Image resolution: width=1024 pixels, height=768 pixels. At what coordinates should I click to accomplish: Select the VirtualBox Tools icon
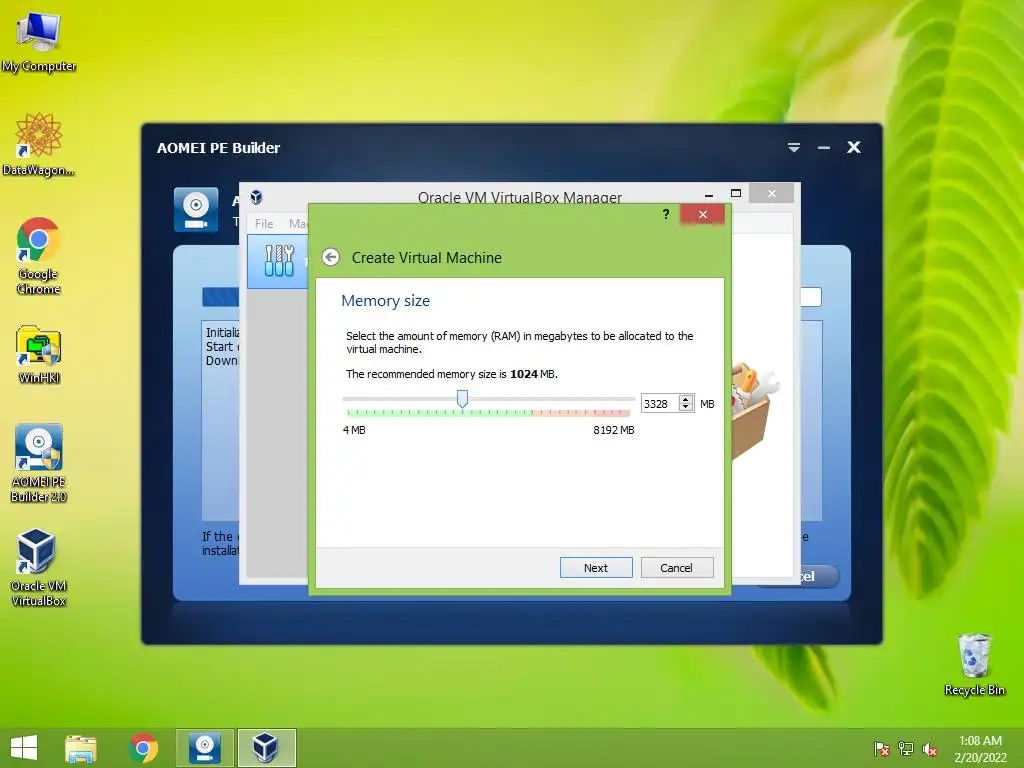click(279, 261)
